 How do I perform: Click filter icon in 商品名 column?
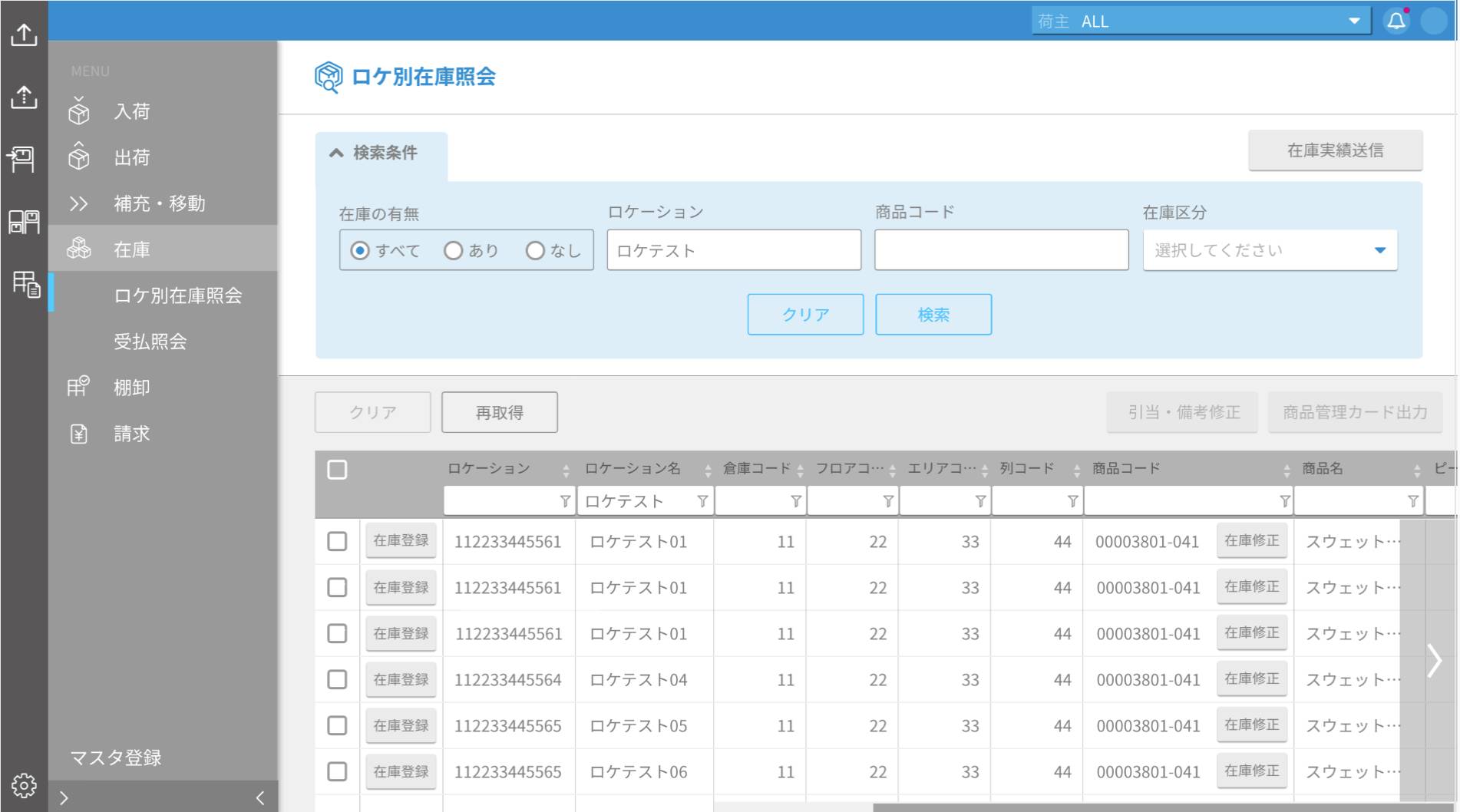tap(1413, 501)
